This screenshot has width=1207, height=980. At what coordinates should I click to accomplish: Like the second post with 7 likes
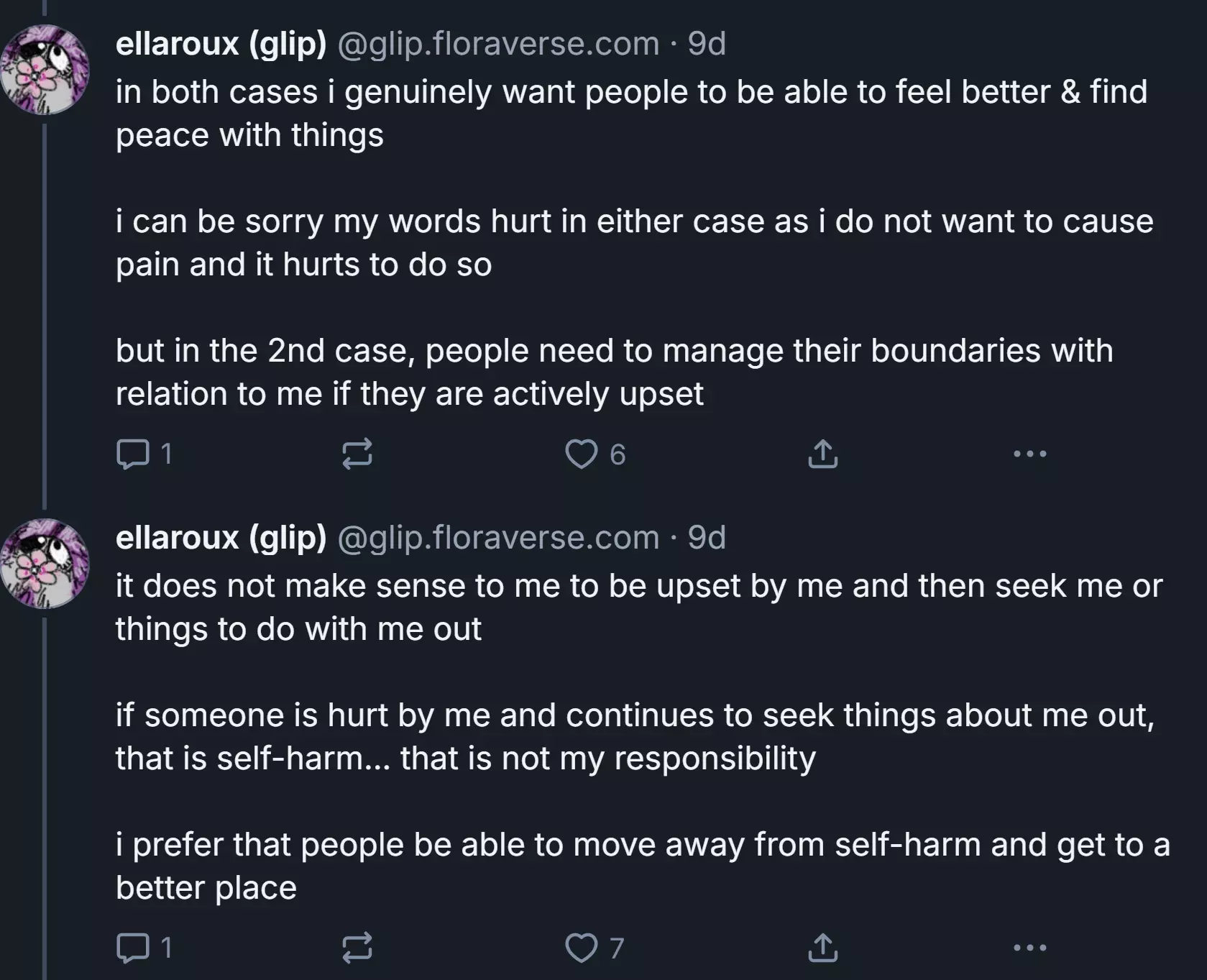[x=595, y=948]
